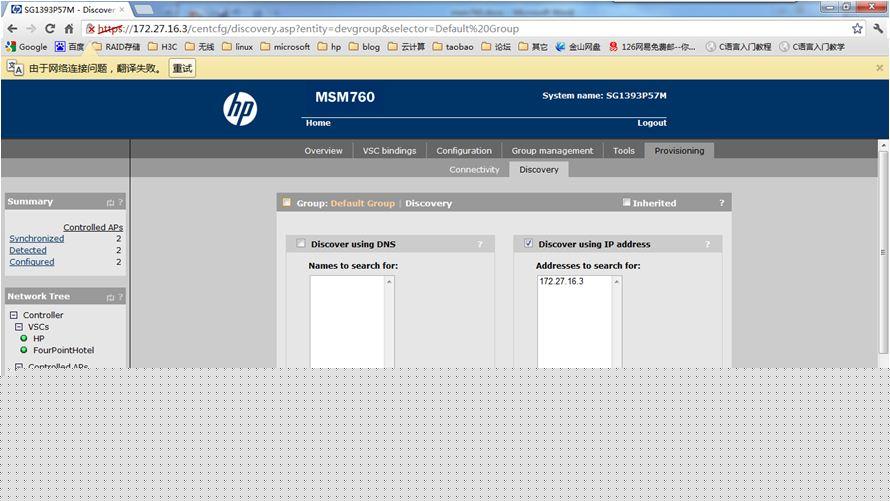Open linux bookmark folder
Screen dimensions: 890x501
pos(237,47)
